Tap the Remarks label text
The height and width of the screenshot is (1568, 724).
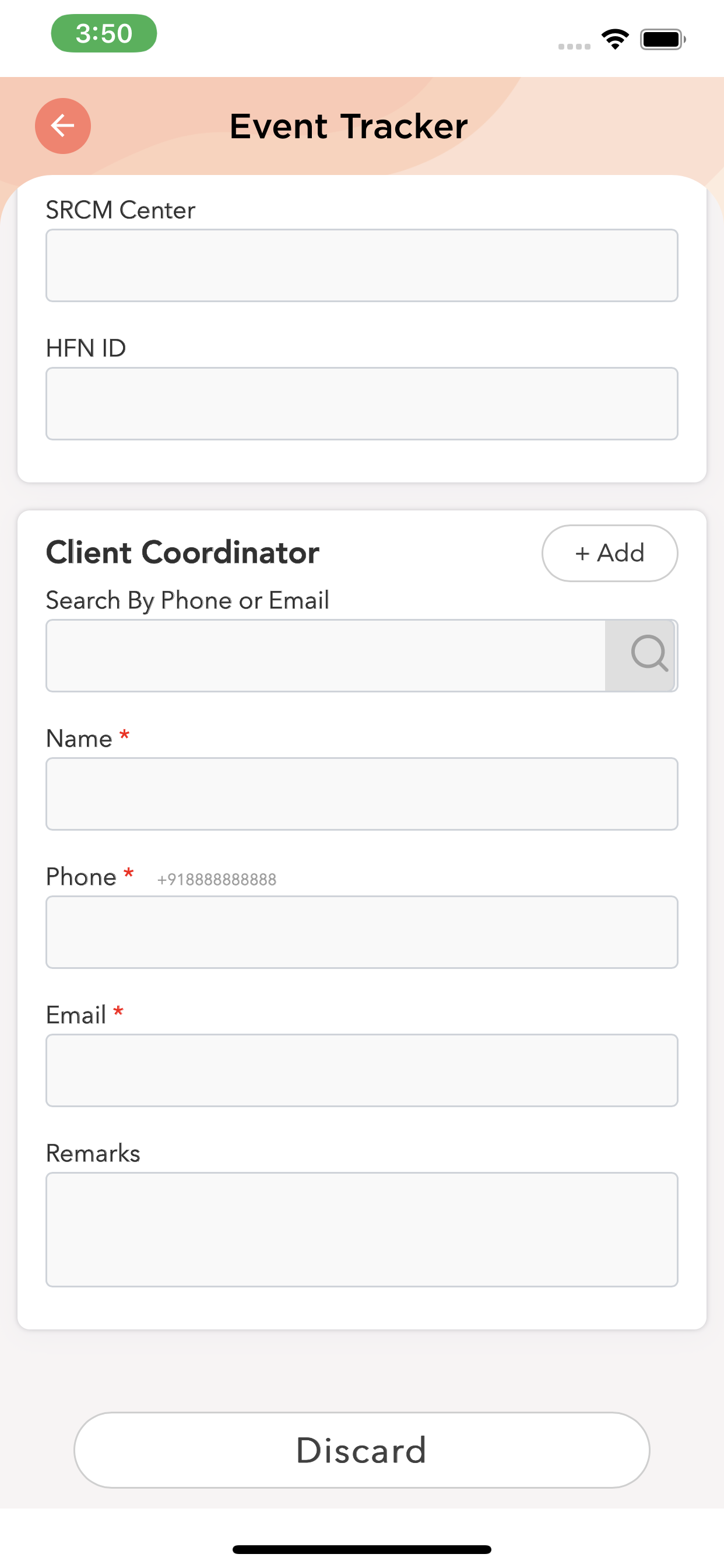[x=93, y=1153]
